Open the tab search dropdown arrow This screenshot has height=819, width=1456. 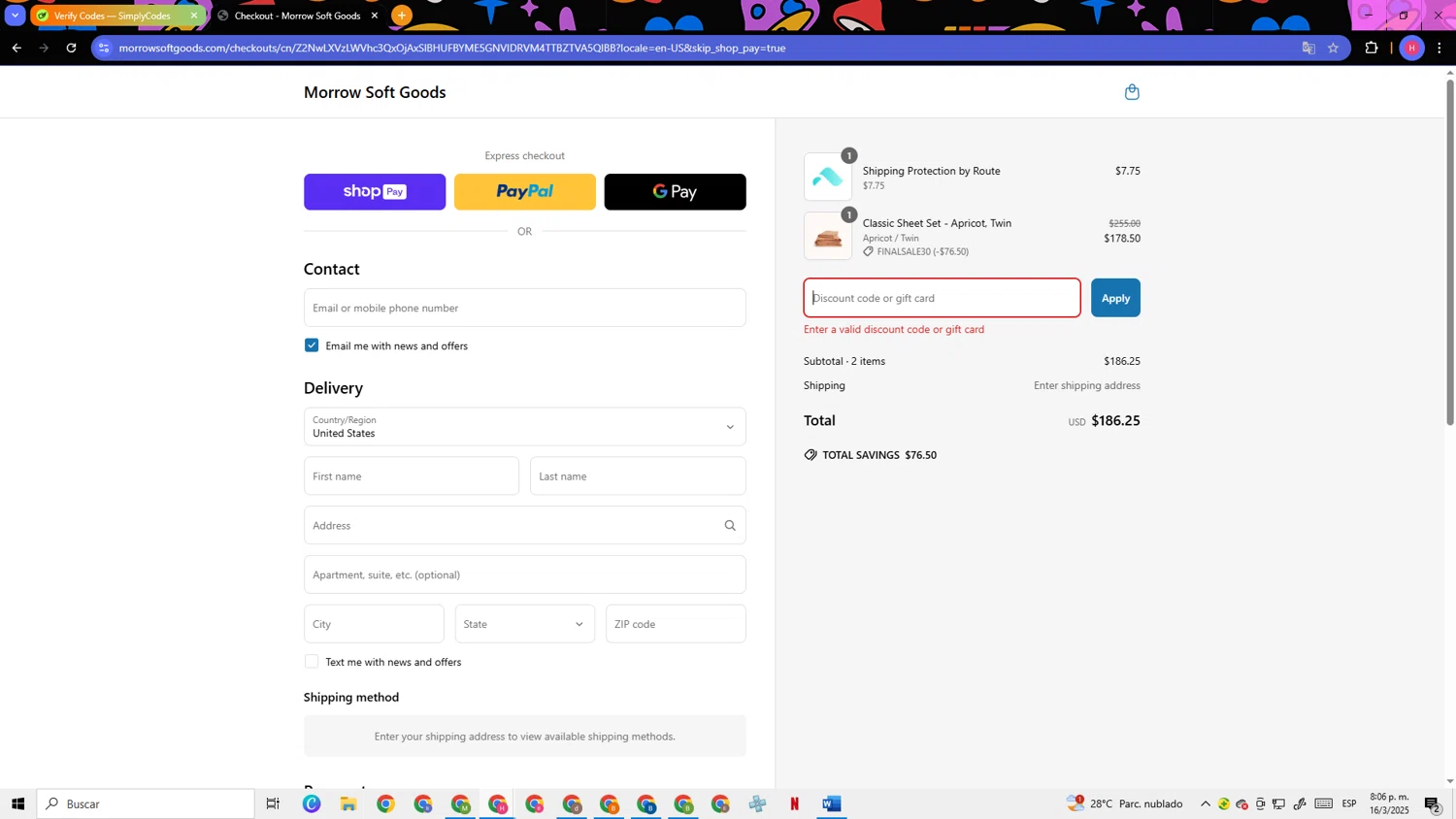point(15,16)
